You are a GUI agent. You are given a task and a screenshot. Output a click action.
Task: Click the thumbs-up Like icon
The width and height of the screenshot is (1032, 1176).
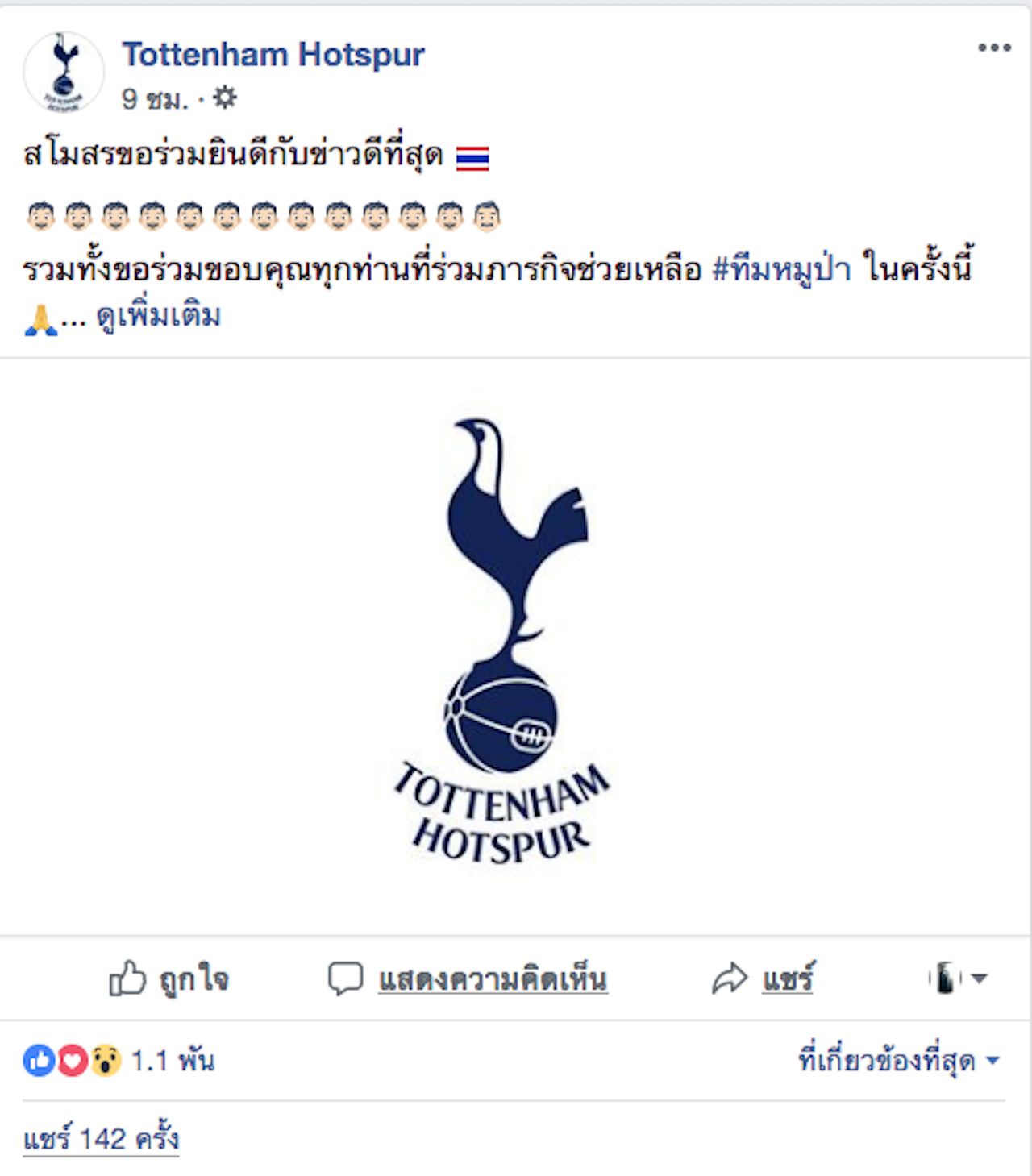click(x=127, y=979)
